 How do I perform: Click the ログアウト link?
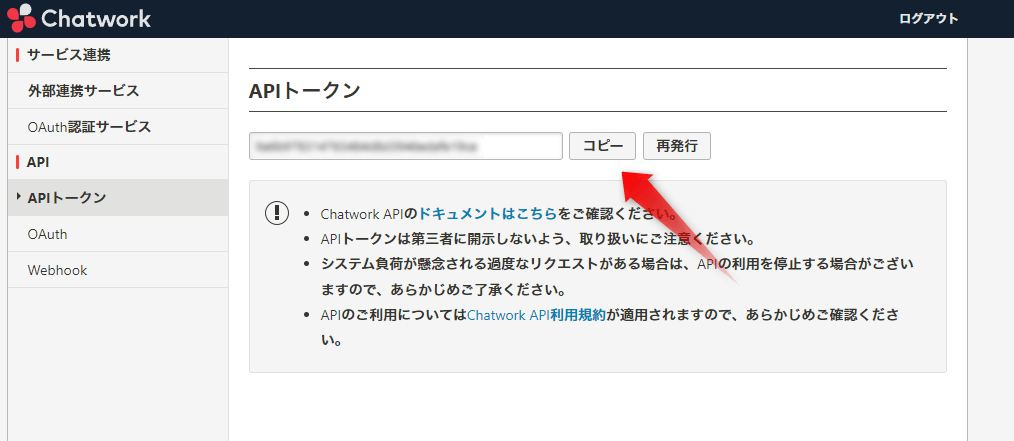tap(929, 18)
